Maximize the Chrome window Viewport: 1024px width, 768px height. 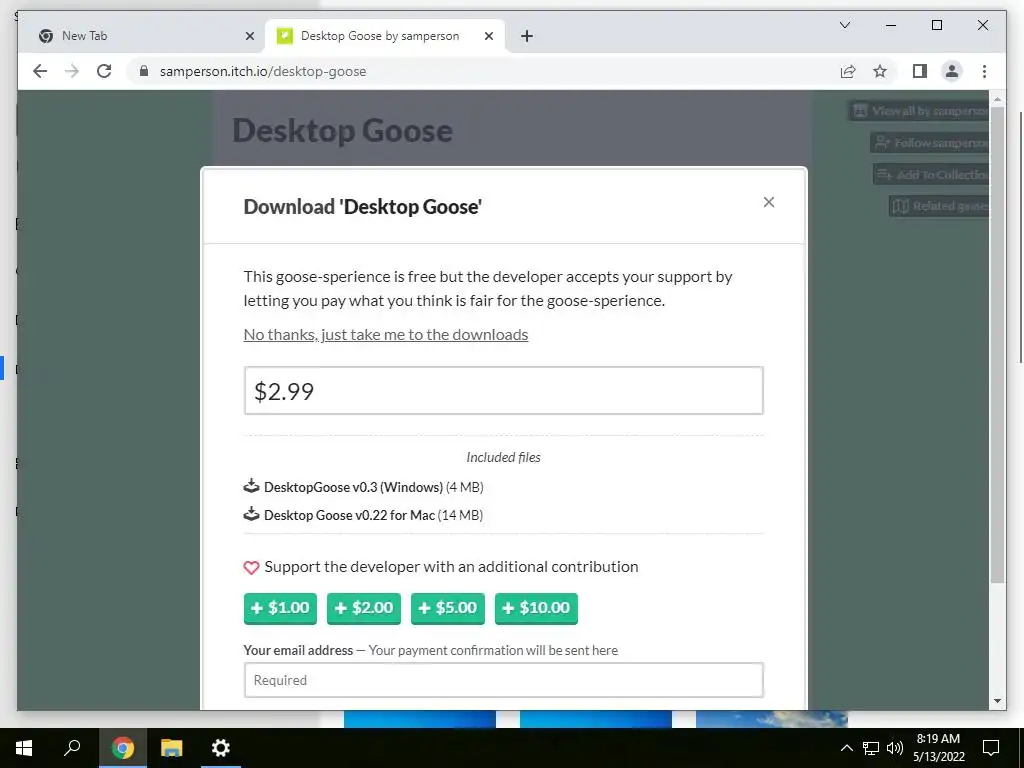click(x=936, y=25)
